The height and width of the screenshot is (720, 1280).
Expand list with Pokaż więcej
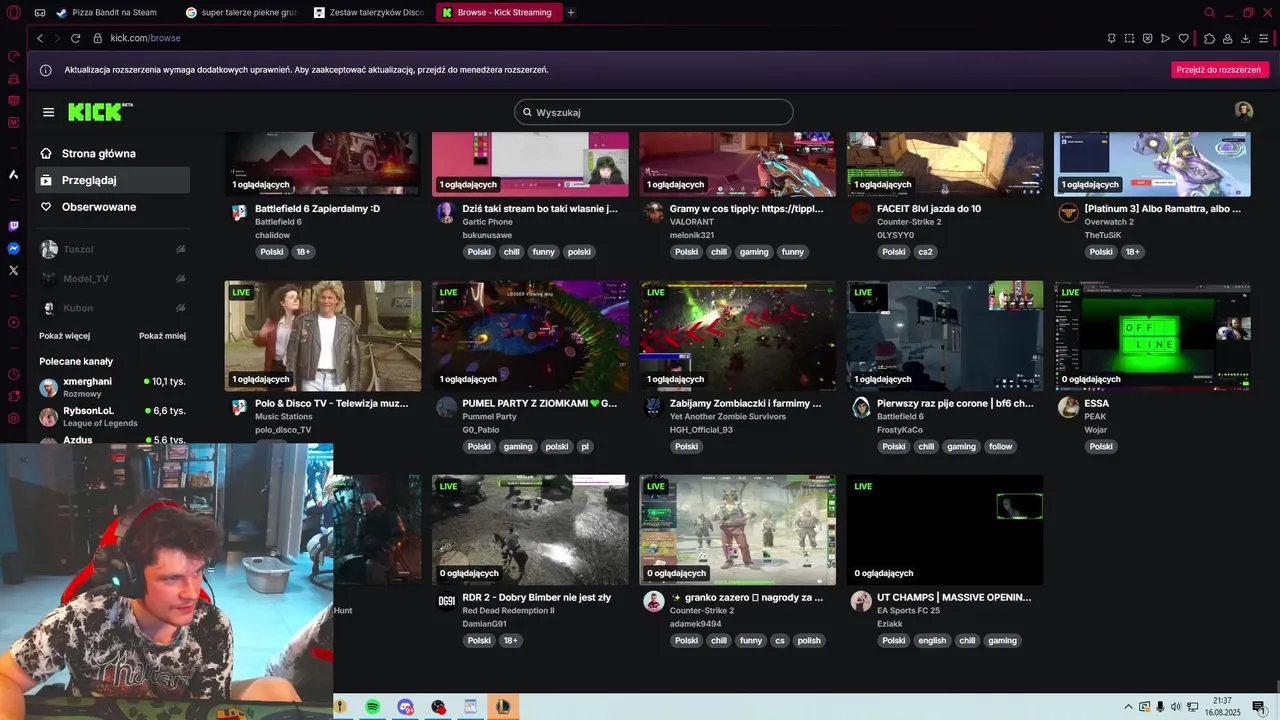(x=65, y=336)
